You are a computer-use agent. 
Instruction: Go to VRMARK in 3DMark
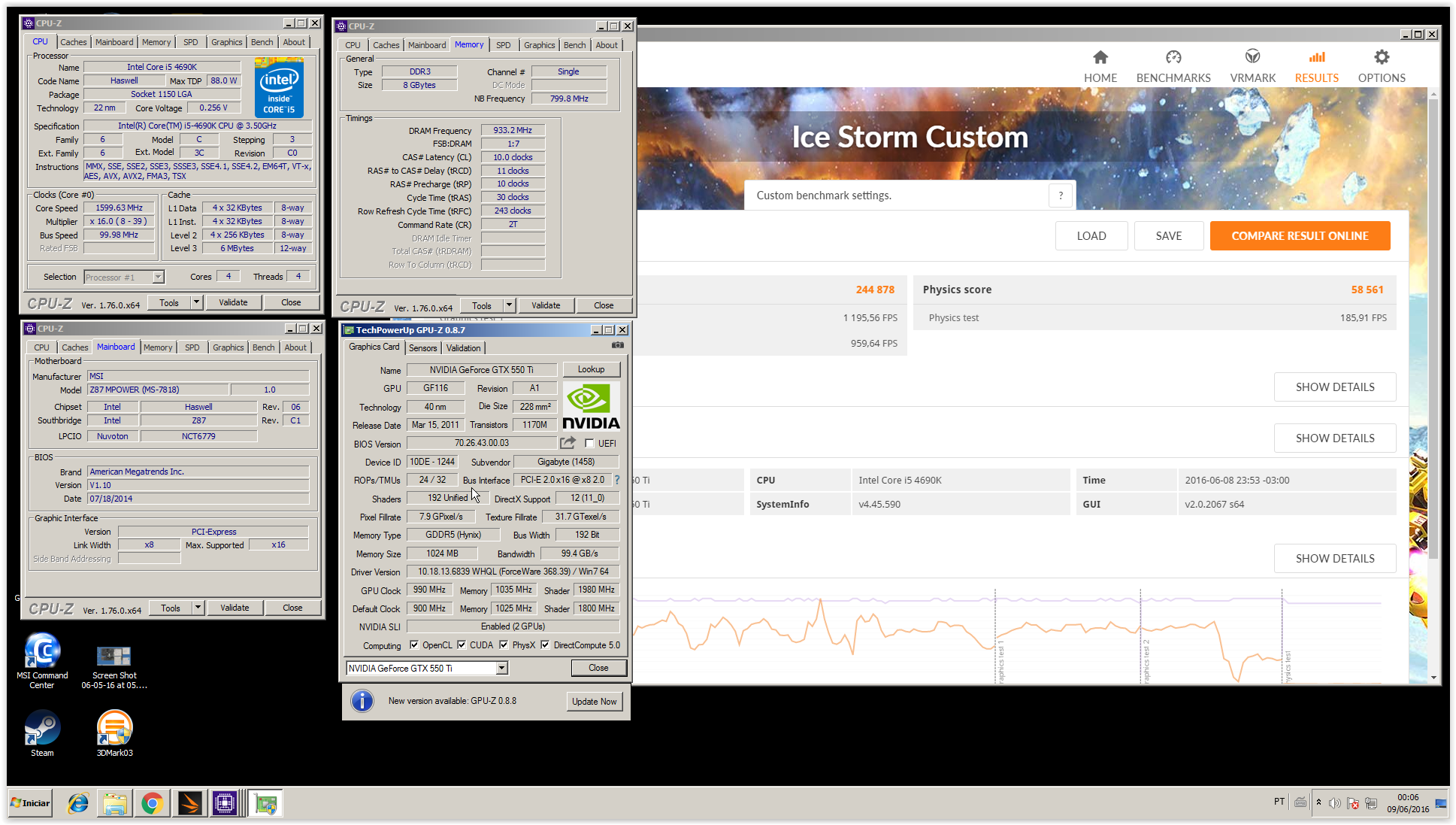1252,66
